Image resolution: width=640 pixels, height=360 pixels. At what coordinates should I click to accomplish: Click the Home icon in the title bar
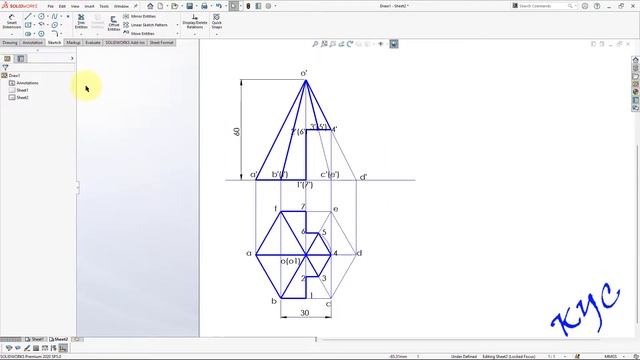click(x=150, y=6)
